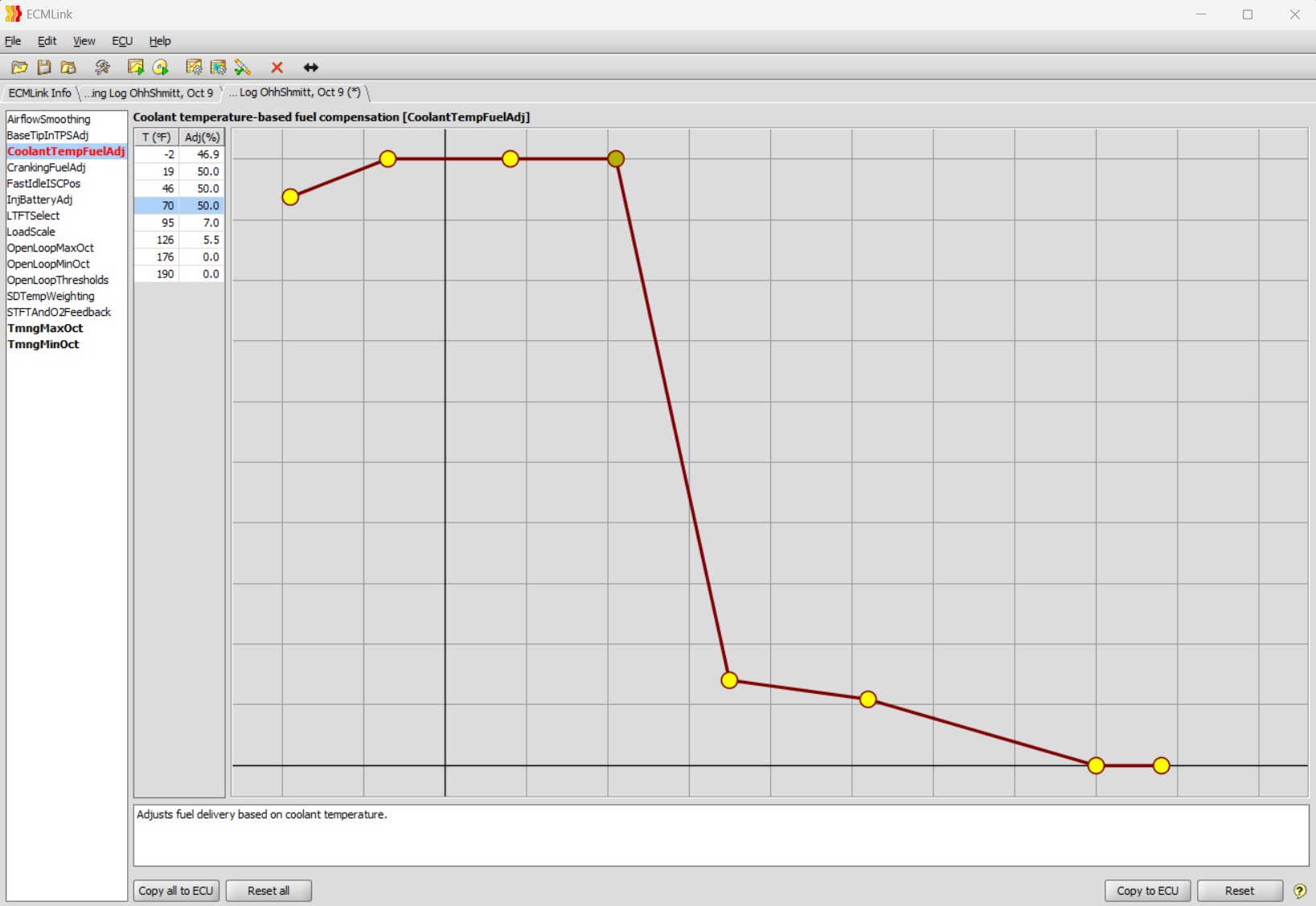Screen dimensions: 1316x906
Task: Switch to the '...ing Log OhhShmitt, Oct 9' tab
Action: (150, 93)
